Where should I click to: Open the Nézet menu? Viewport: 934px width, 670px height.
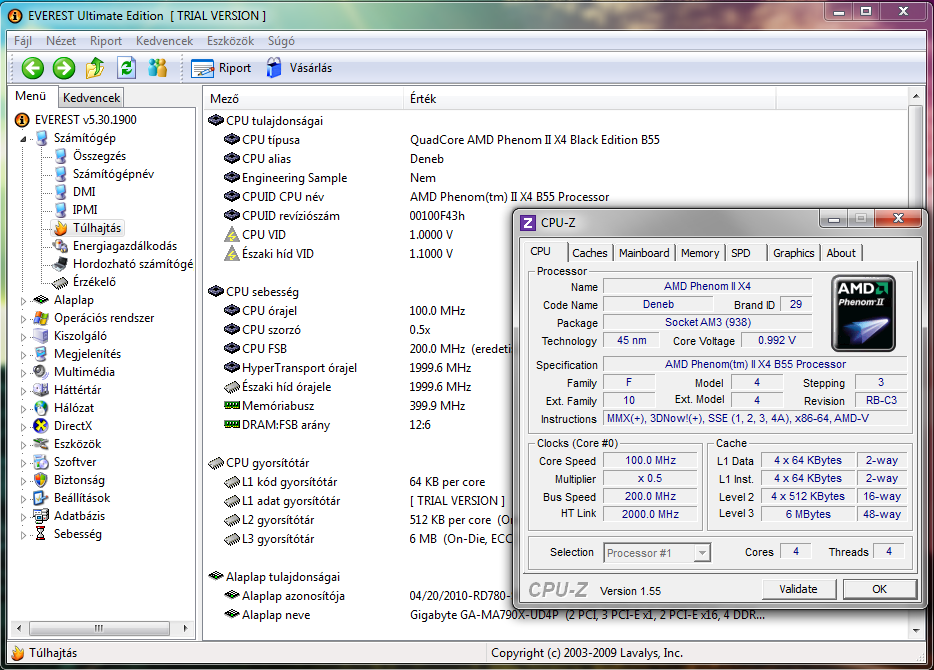tap(61, 41)
